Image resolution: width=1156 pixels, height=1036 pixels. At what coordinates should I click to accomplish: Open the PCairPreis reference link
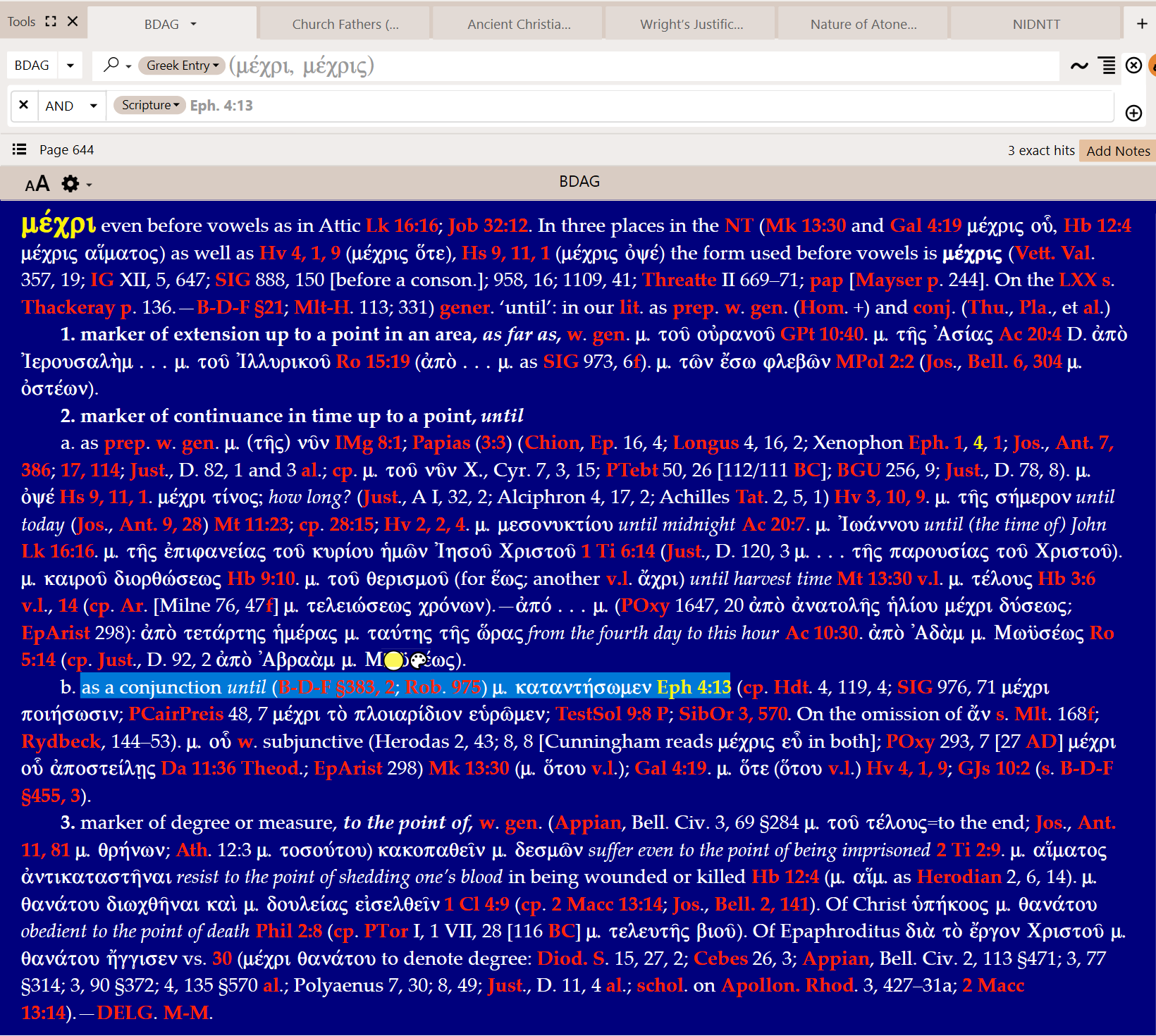tap(176, 714)
